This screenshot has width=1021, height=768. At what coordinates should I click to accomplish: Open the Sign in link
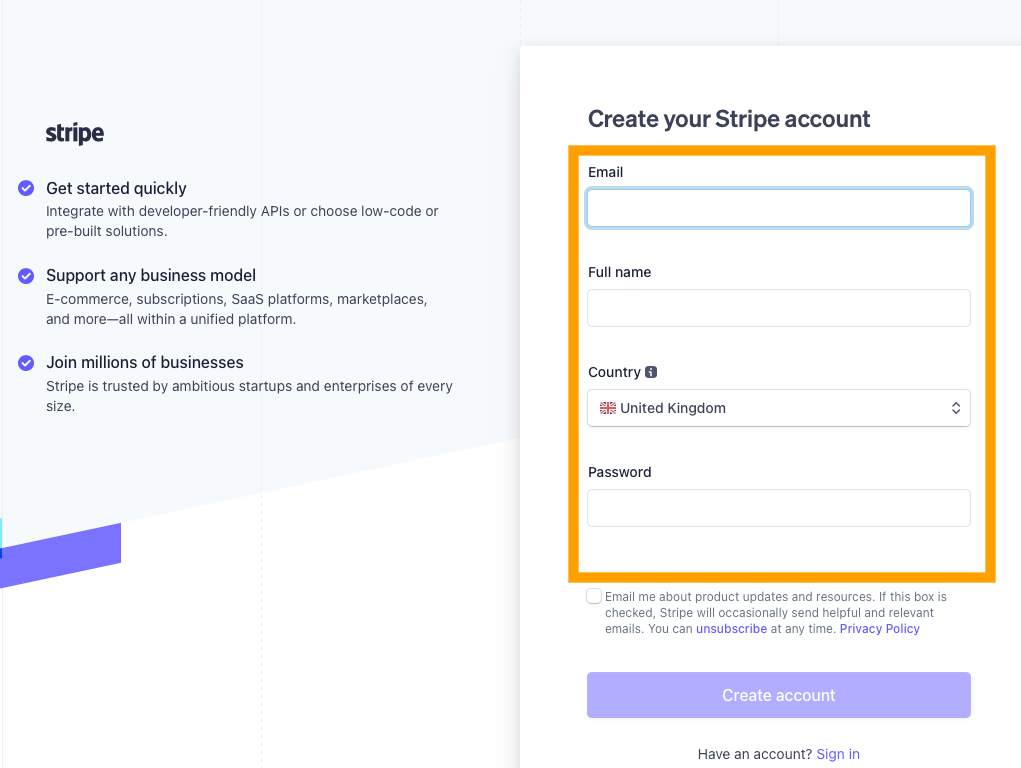pos(838,754)
